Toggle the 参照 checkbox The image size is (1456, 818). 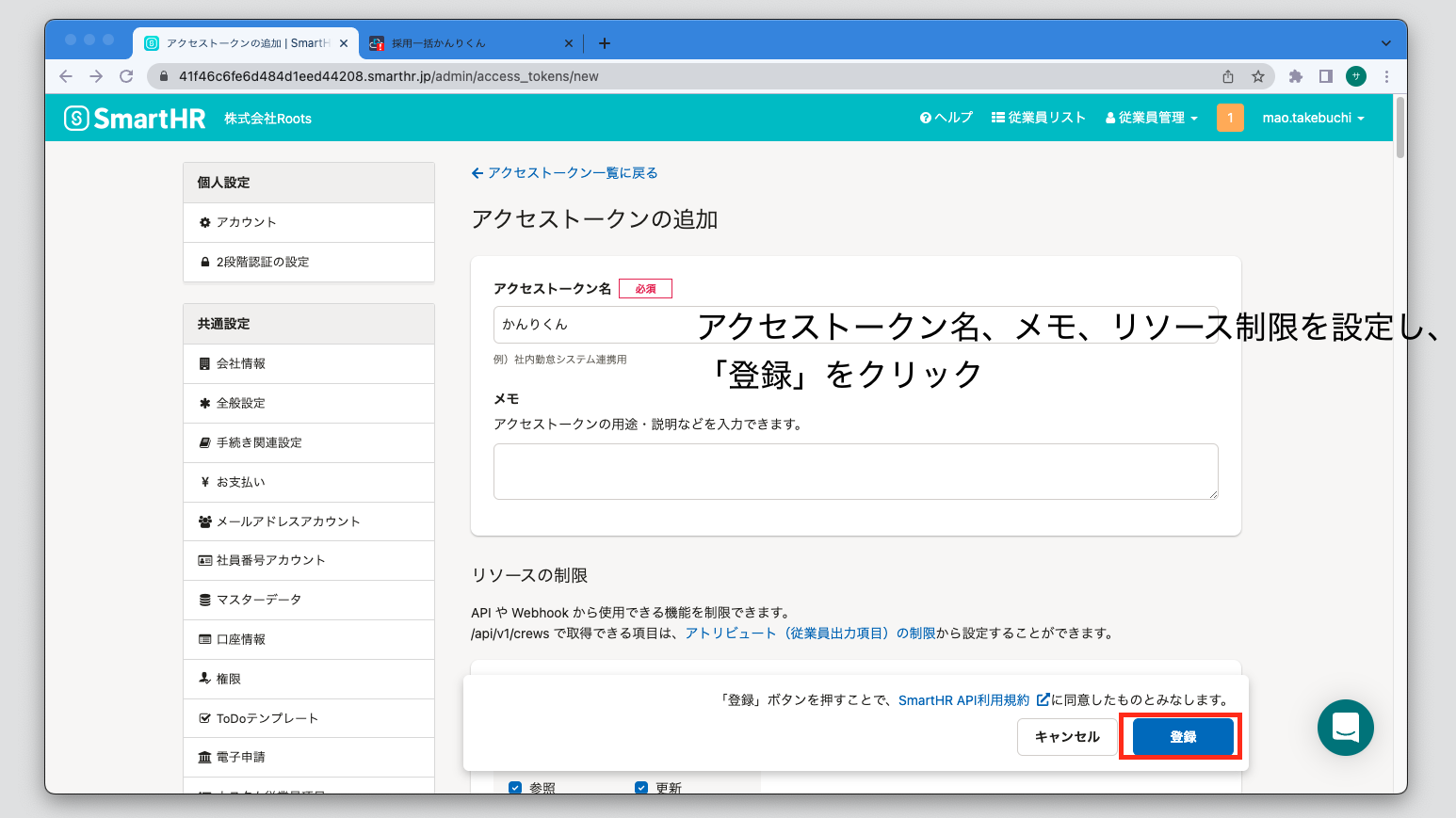coord(515,788)
